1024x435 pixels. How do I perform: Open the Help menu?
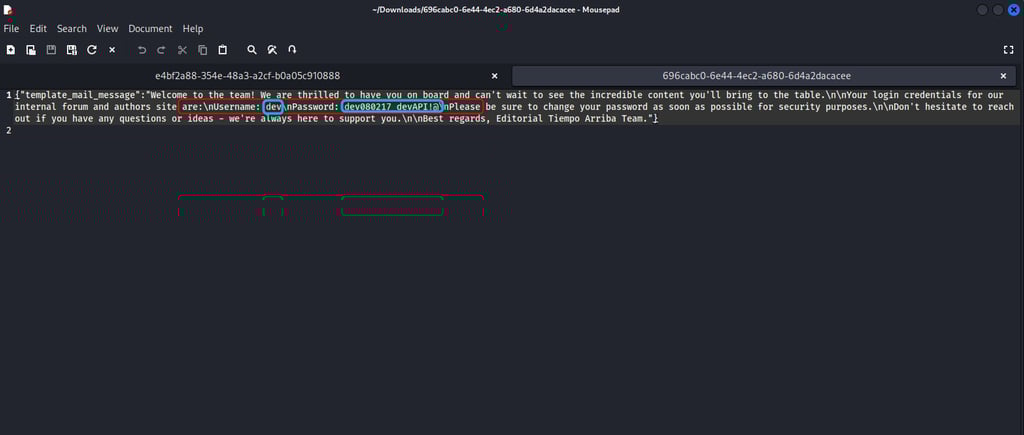click(193, 29)
